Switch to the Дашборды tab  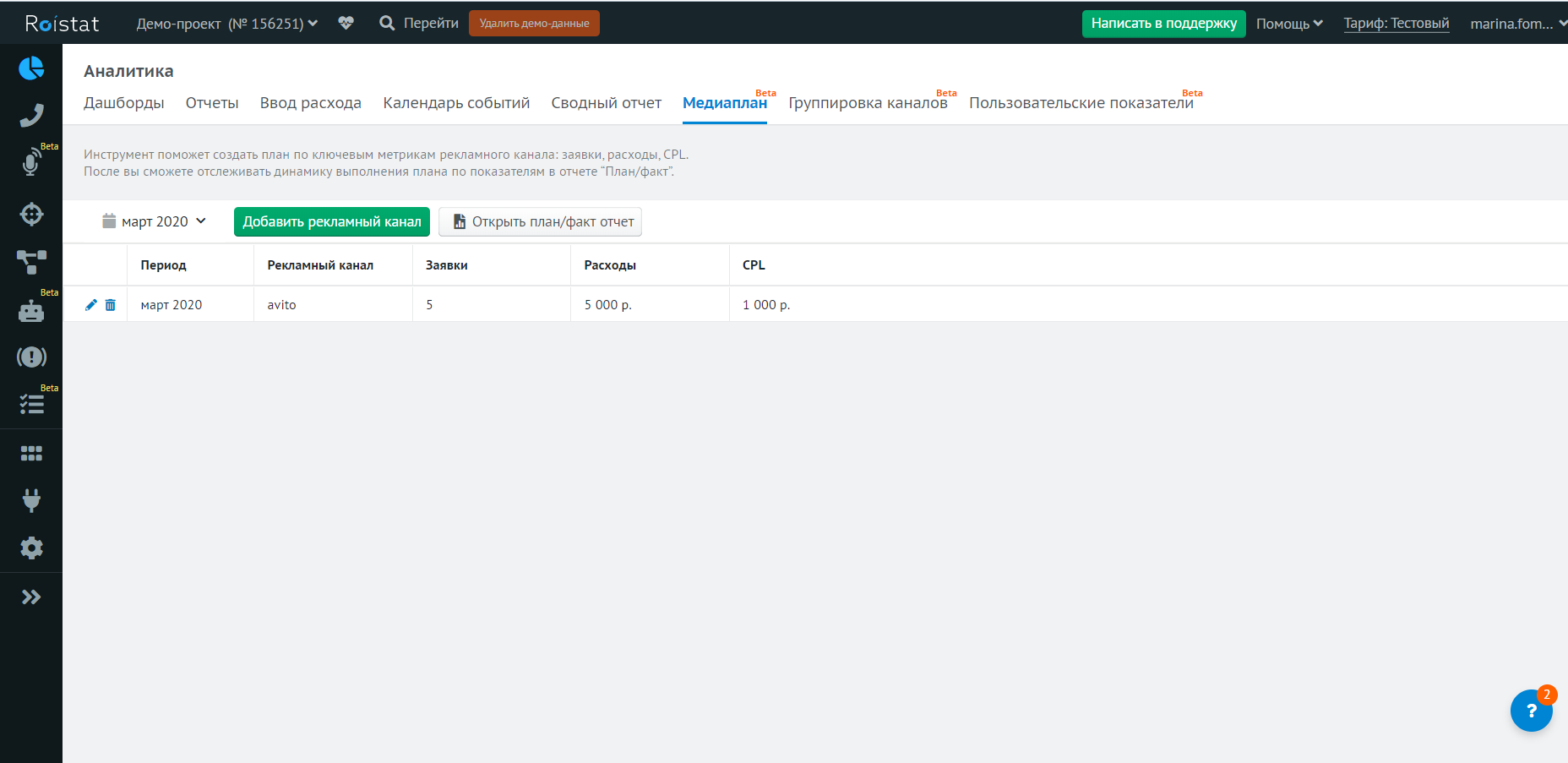[x=124, y=103]
